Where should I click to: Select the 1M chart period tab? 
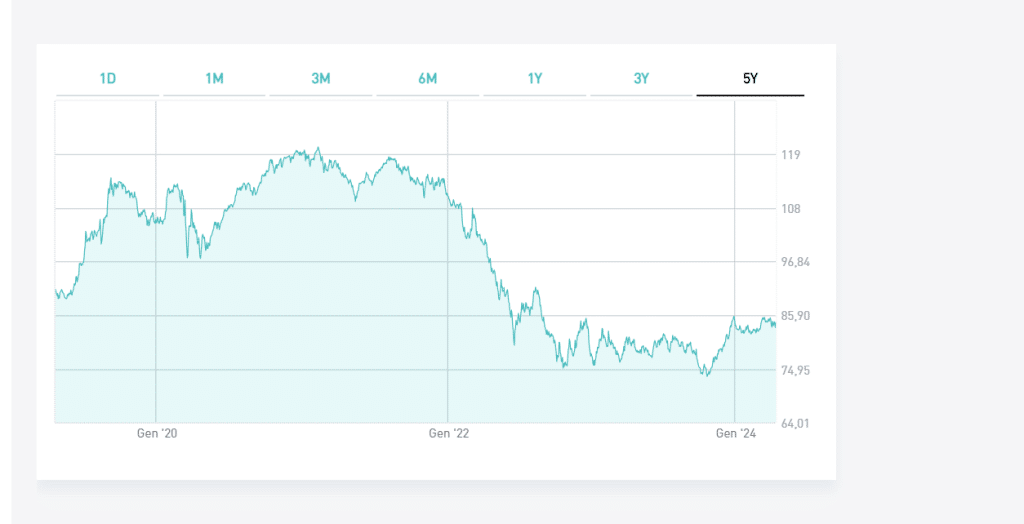pyautogui.click(x=214, y=78)
